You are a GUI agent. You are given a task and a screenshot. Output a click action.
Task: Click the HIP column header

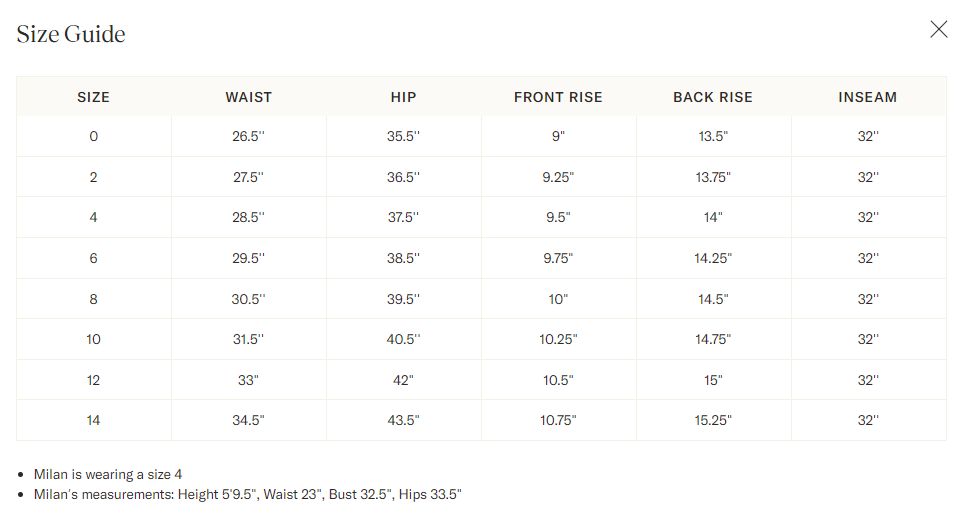404,97
